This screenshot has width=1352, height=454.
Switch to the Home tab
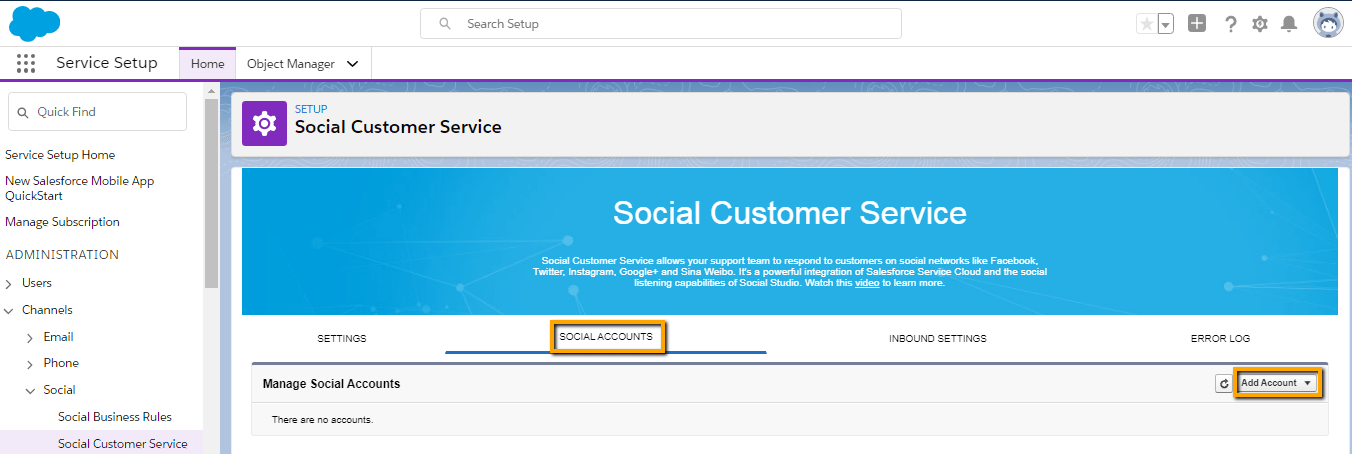(208, 63)
